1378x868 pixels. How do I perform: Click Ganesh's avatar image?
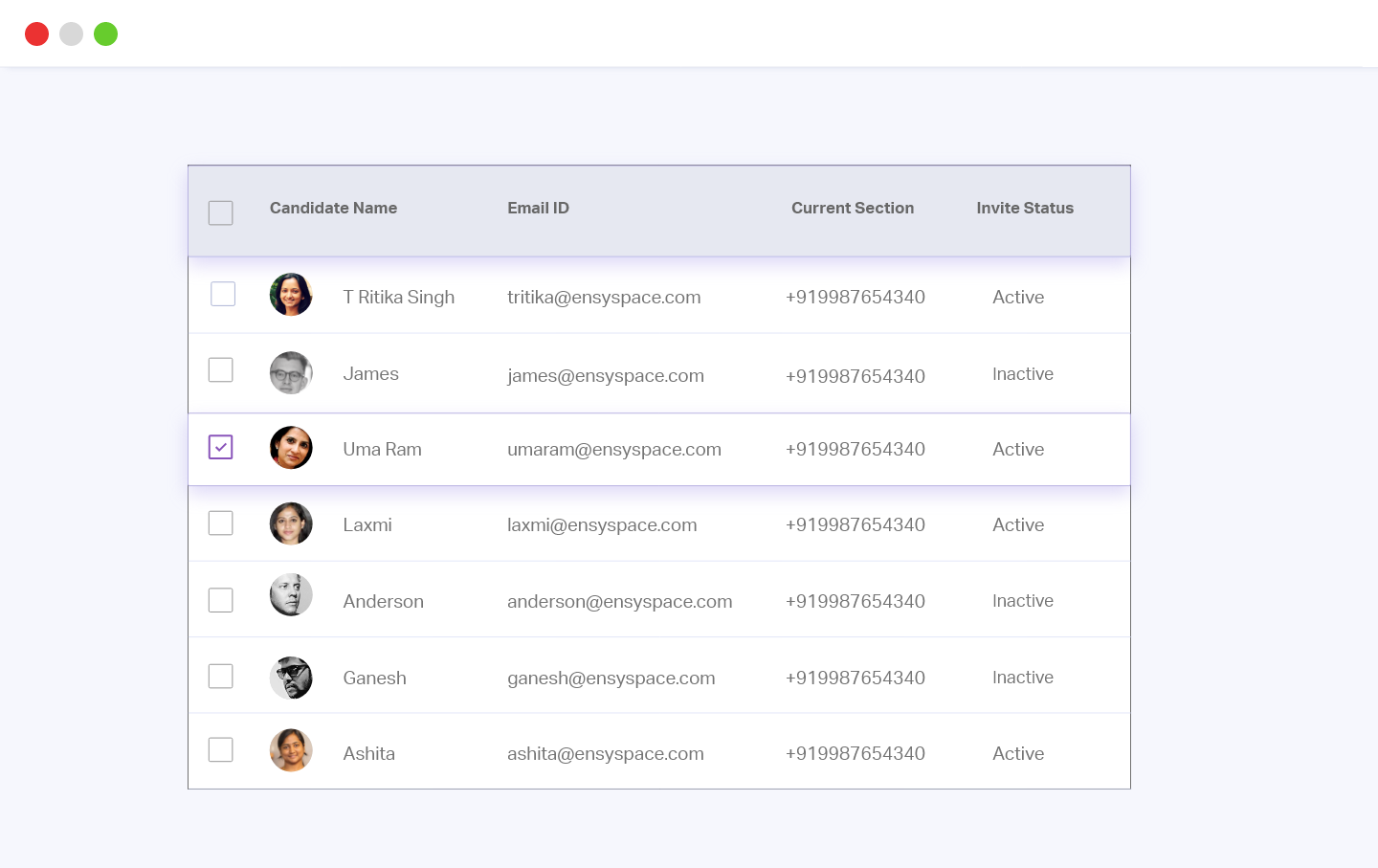[x=291, y=678]
